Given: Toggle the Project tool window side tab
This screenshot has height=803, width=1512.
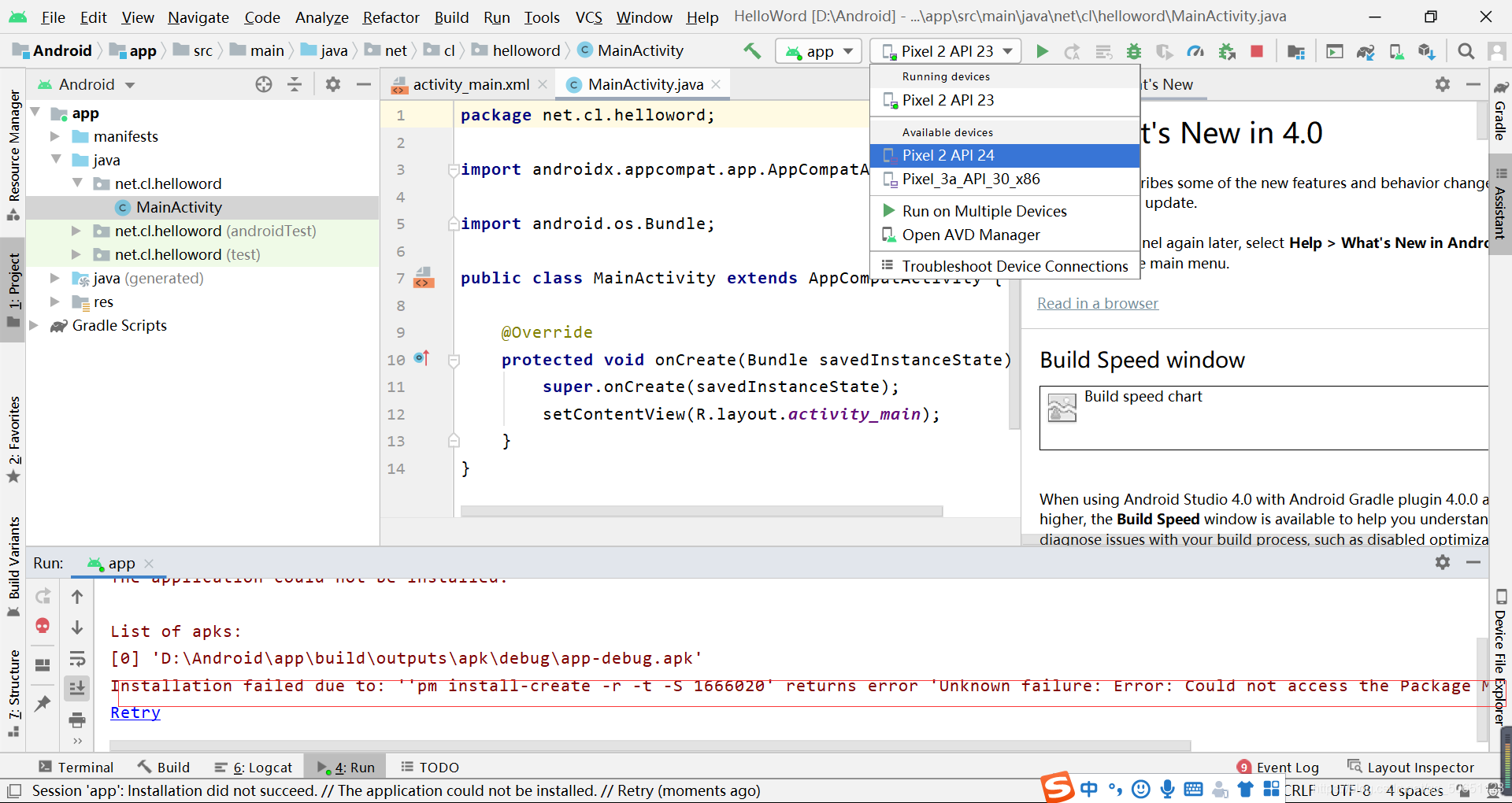Looking at the screenshot, I should pyautogui.click(x=13, y=290).
